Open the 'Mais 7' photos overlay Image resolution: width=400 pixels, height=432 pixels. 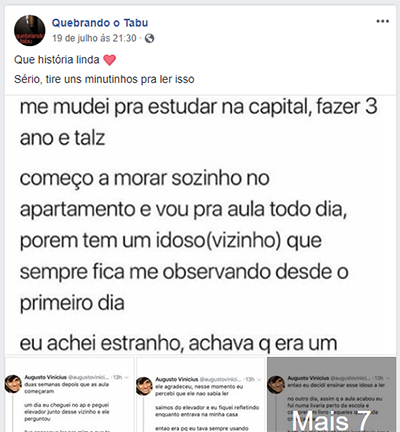pos(331,395)
